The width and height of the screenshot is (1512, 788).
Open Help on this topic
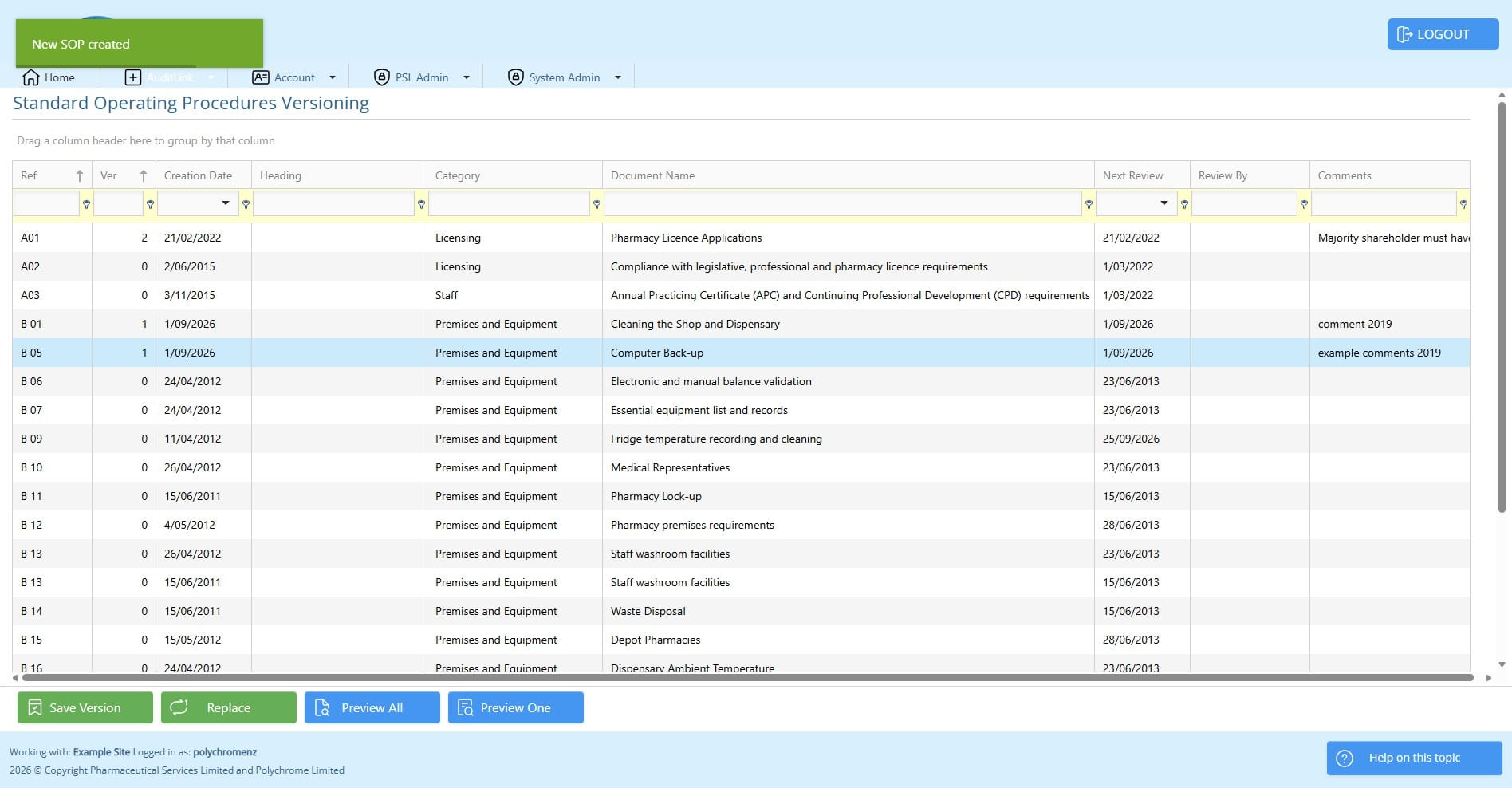point(1414,758)
